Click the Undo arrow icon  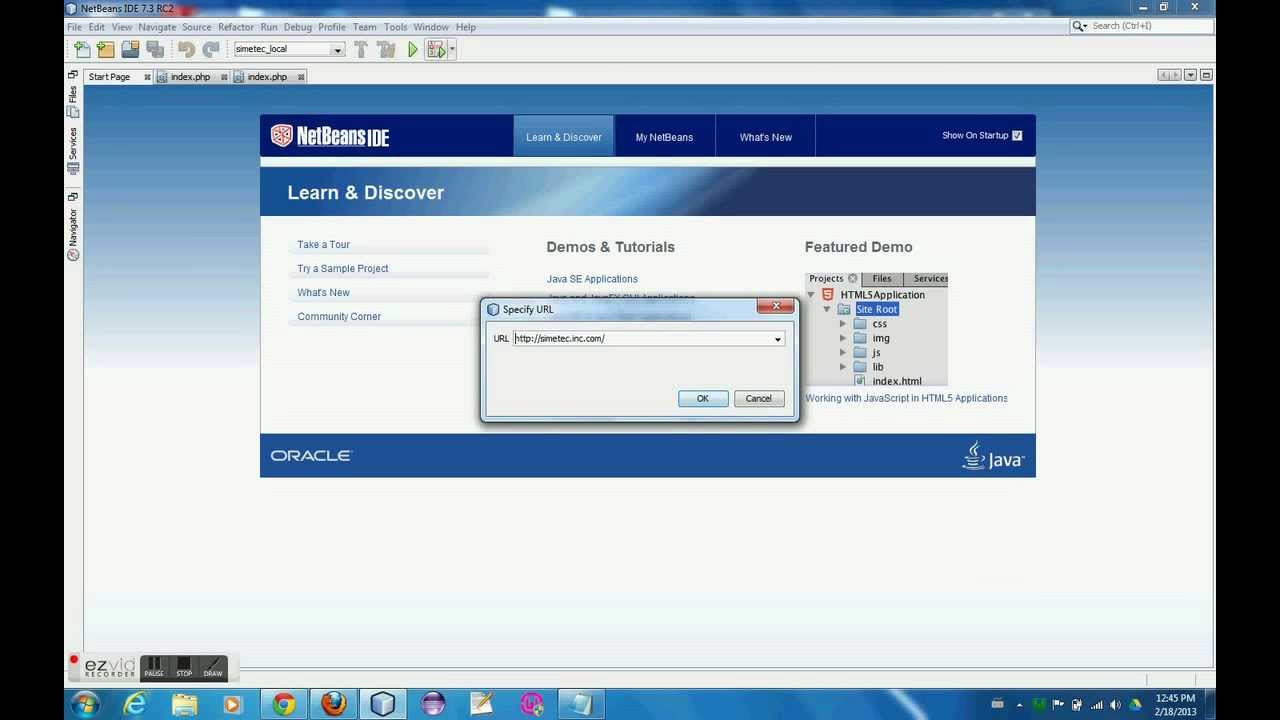[x=186, y=49]
